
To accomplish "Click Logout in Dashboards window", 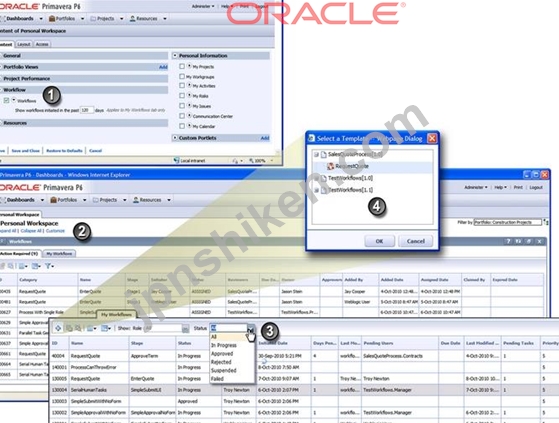I will pos(536,187).
